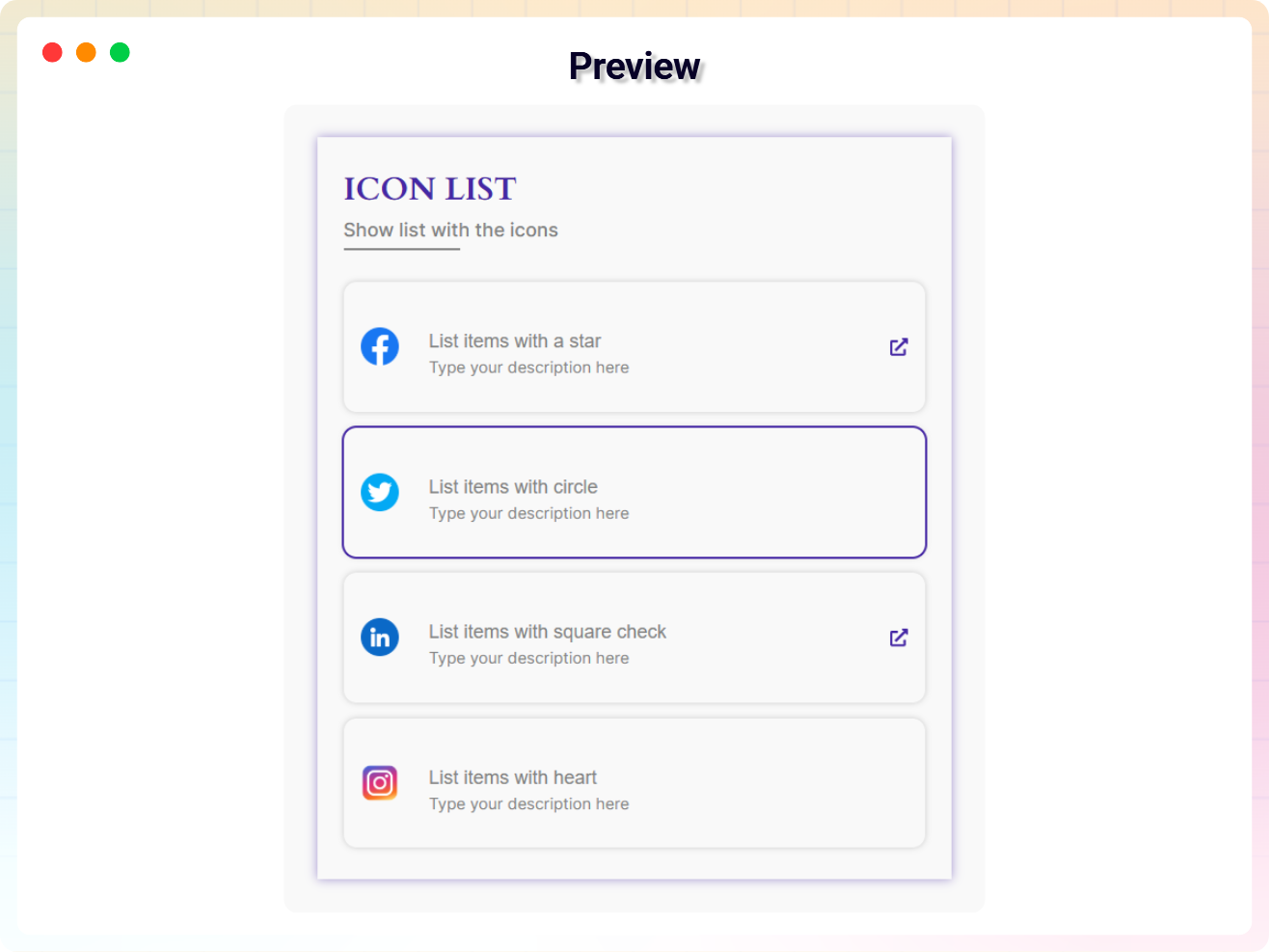Select "List items with a star" title
The height and width of the screenshot is (952, 1270).
[515, 341]
